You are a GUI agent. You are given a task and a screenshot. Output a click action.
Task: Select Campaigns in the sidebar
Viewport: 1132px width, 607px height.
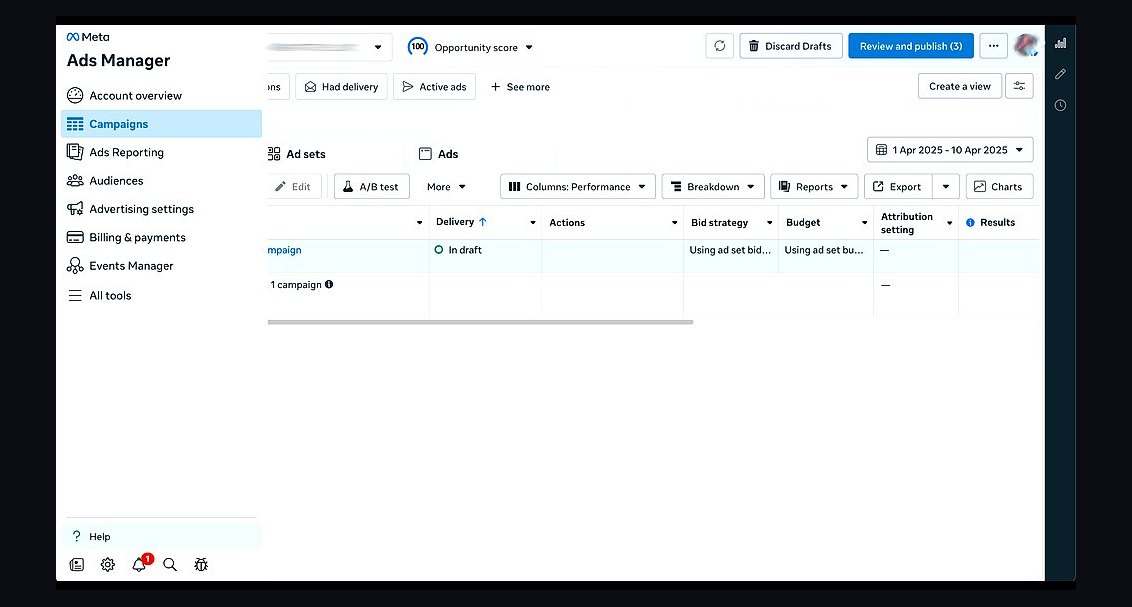[x=162, y=123]
